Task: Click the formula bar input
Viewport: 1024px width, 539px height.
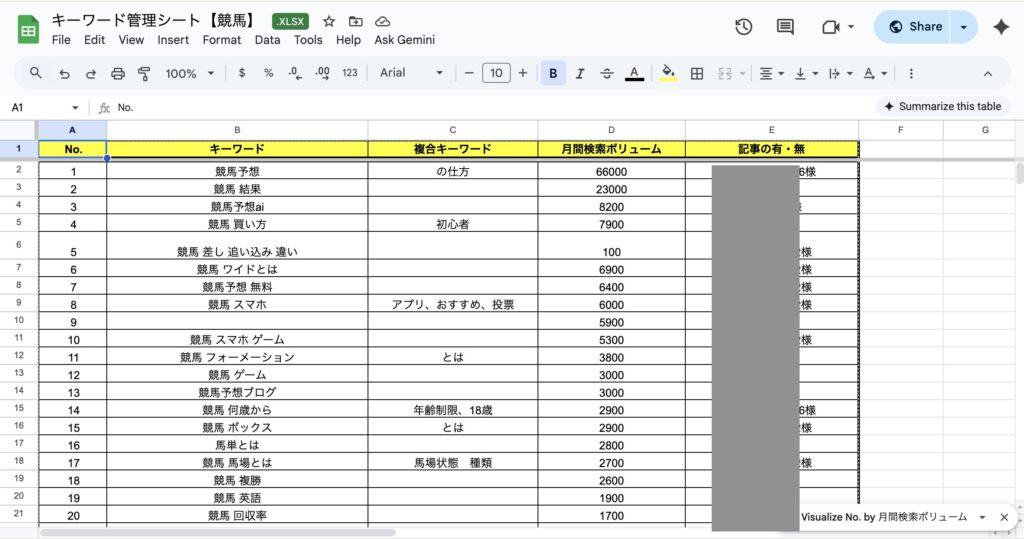Action: (x=490, y=108)
